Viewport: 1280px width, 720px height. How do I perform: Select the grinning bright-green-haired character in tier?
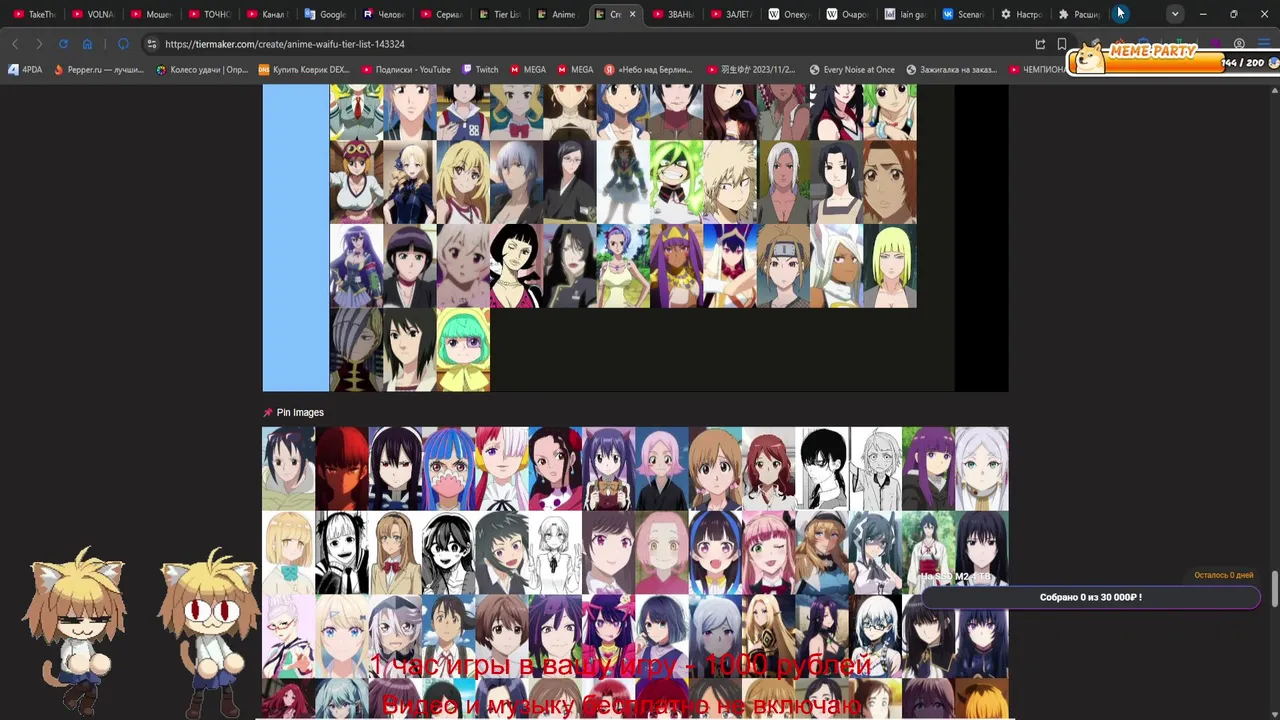676,182
